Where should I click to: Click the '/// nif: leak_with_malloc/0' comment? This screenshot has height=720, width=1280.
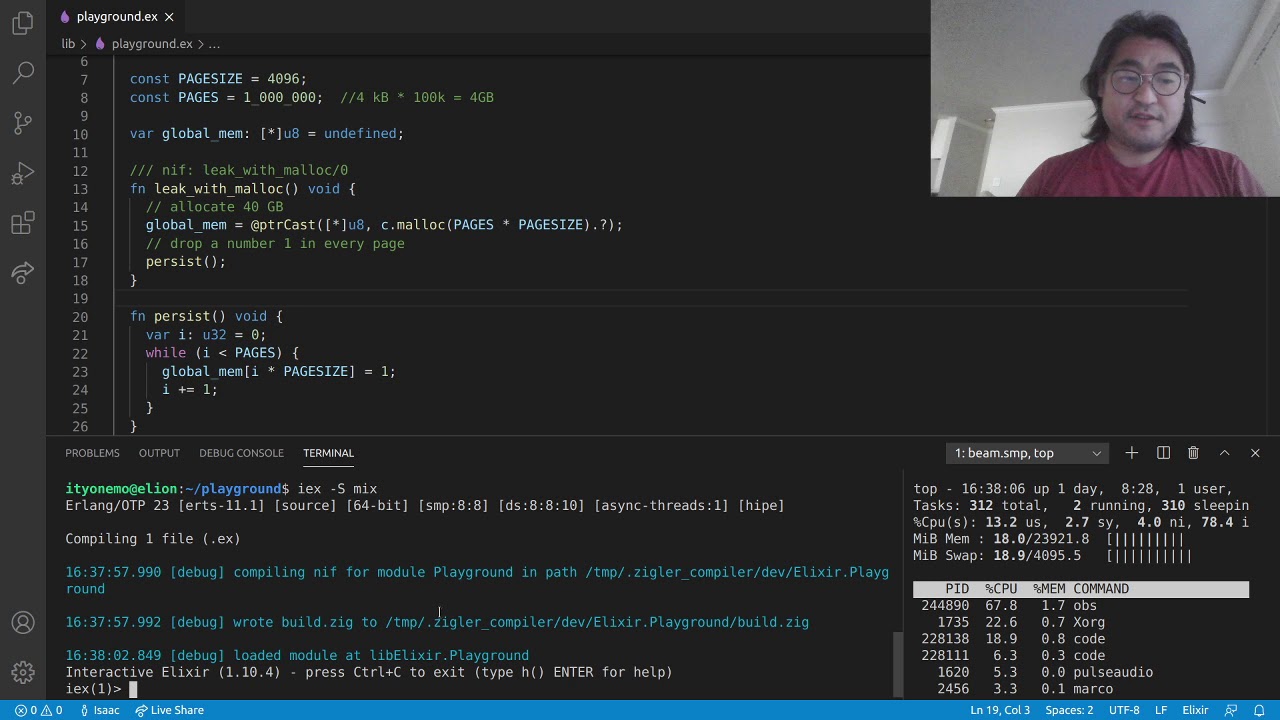tap(239, 171)
